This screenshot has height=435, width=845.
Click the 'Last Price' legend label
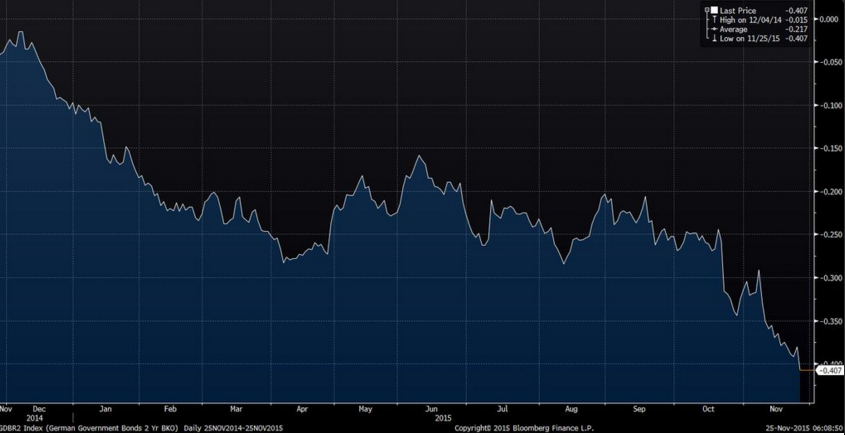[x=738, y=10]
